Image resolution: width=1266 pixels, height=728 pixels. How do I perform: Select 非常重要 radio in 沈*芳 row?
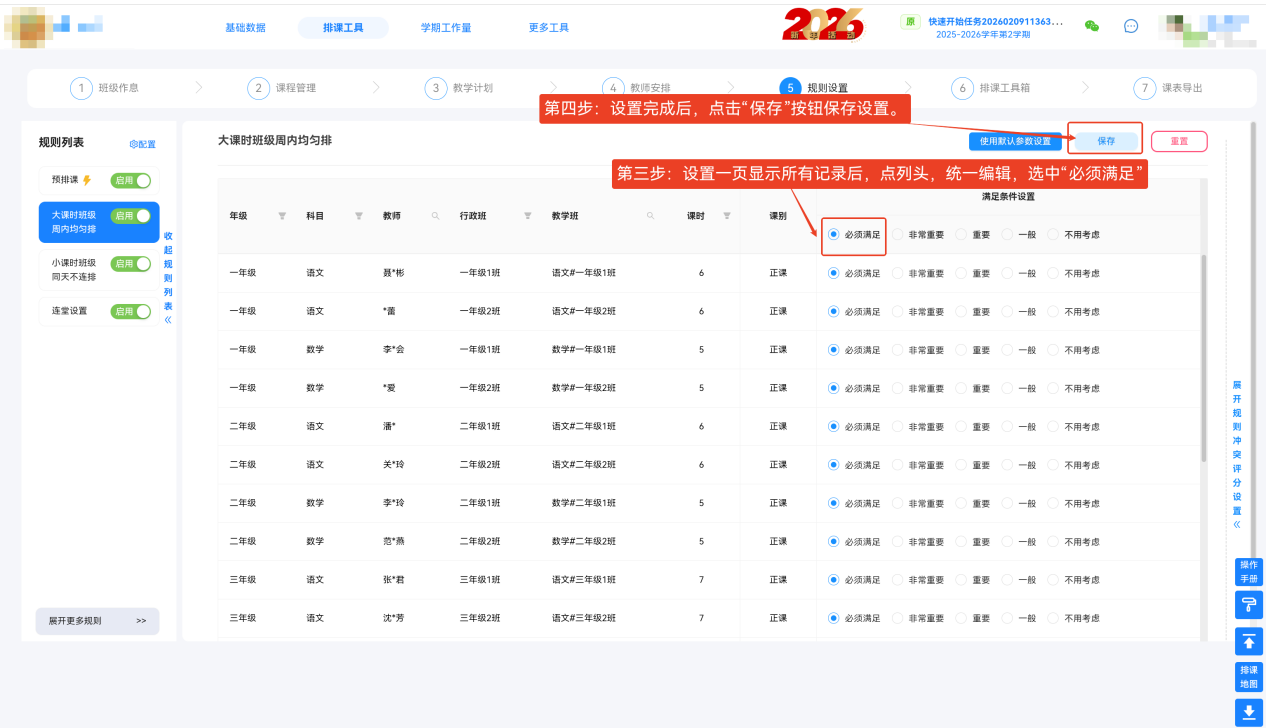pos(897,618)
